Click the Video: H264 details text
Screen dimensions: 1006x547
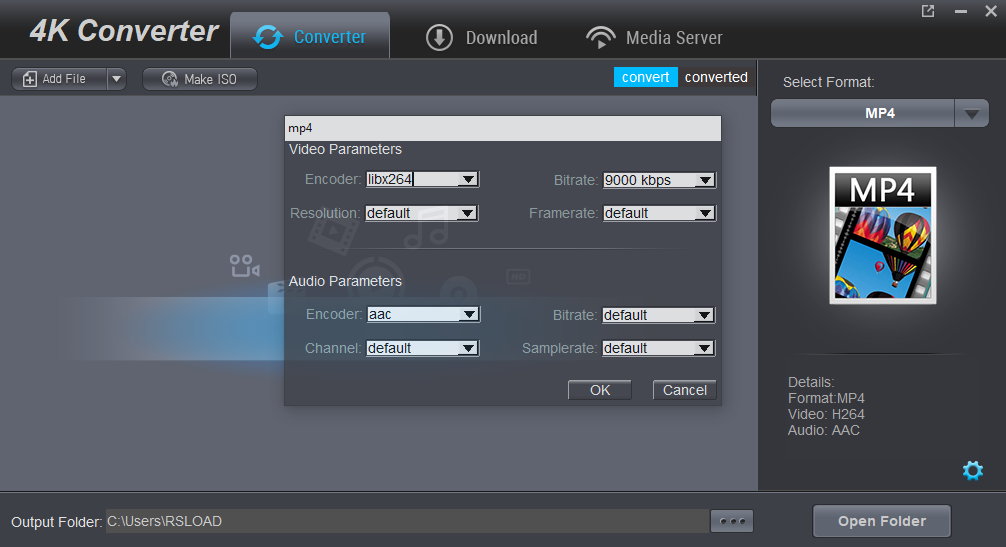tap(826, 414)
